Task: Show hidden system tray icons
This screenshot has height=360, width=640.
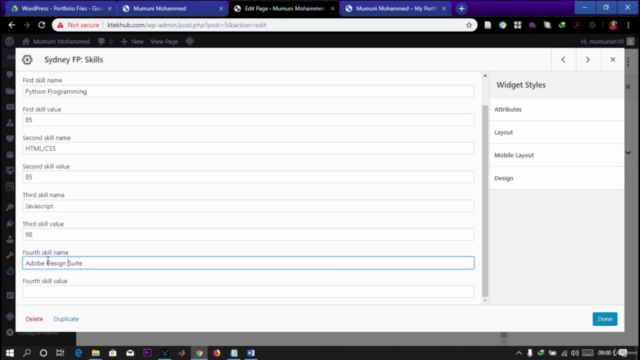Action: (519, 353)
